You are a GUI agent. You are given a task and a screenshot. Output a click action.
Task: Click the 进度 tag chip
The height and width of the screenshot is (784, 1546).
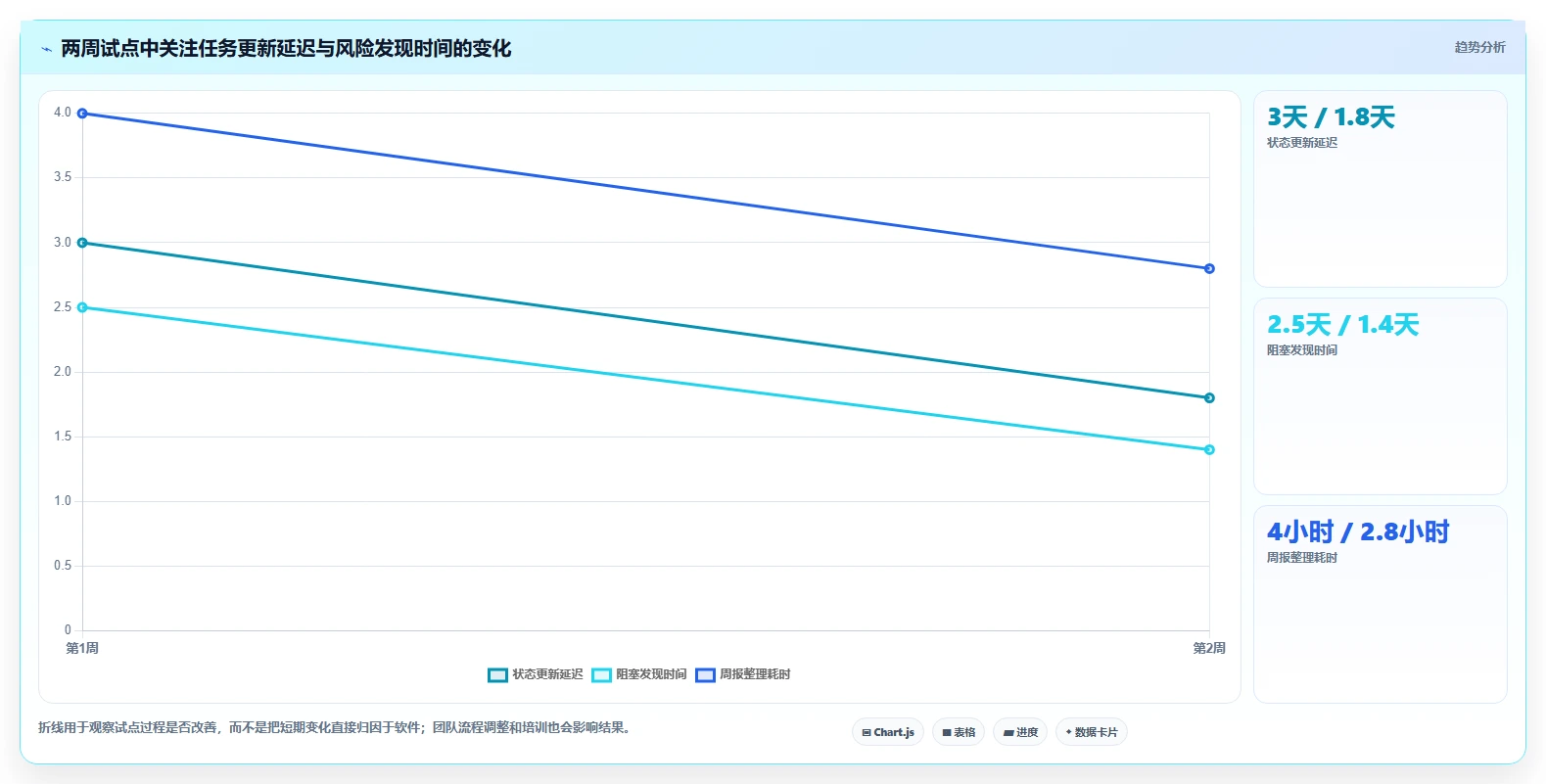point(1020,732)
